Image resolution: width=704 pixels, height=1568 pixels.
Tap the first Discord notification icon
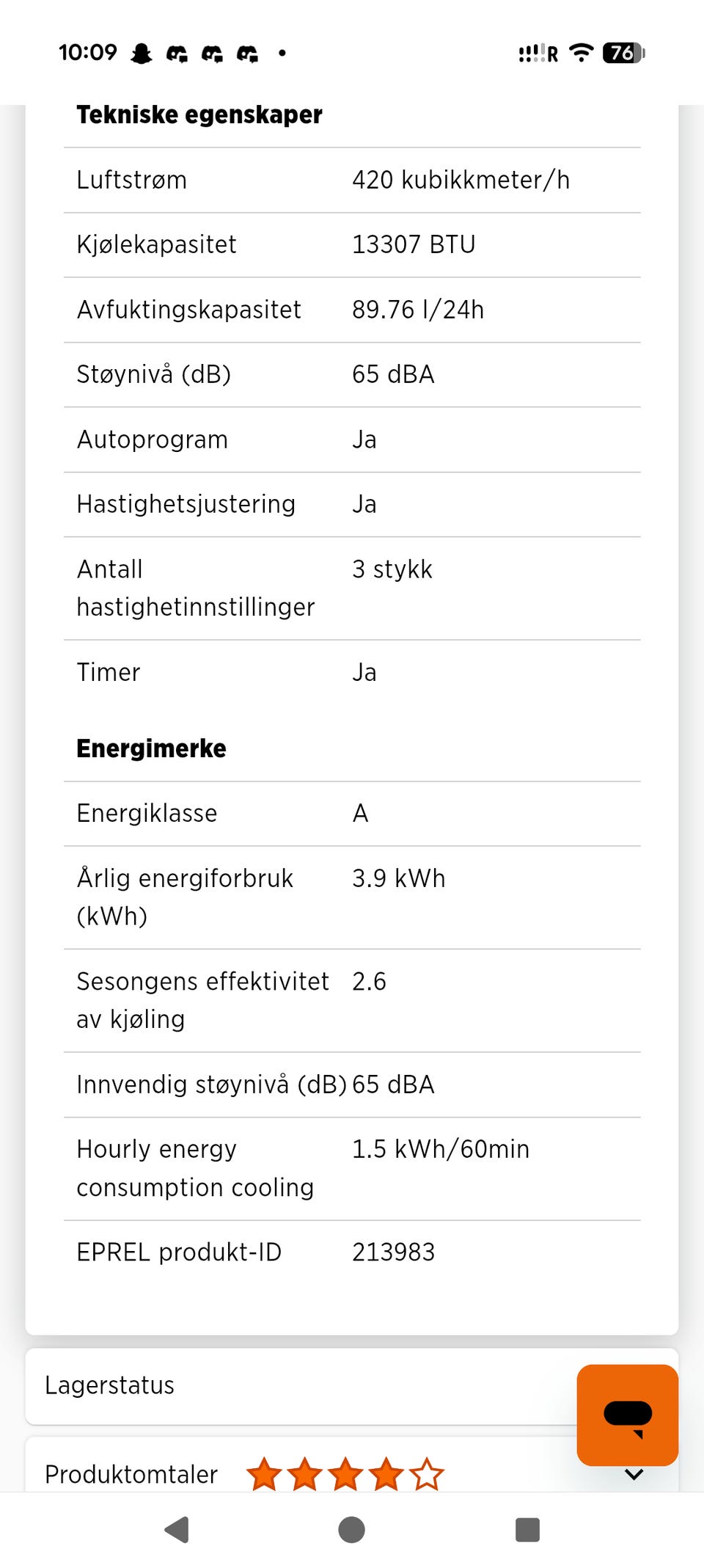[177, 54]
